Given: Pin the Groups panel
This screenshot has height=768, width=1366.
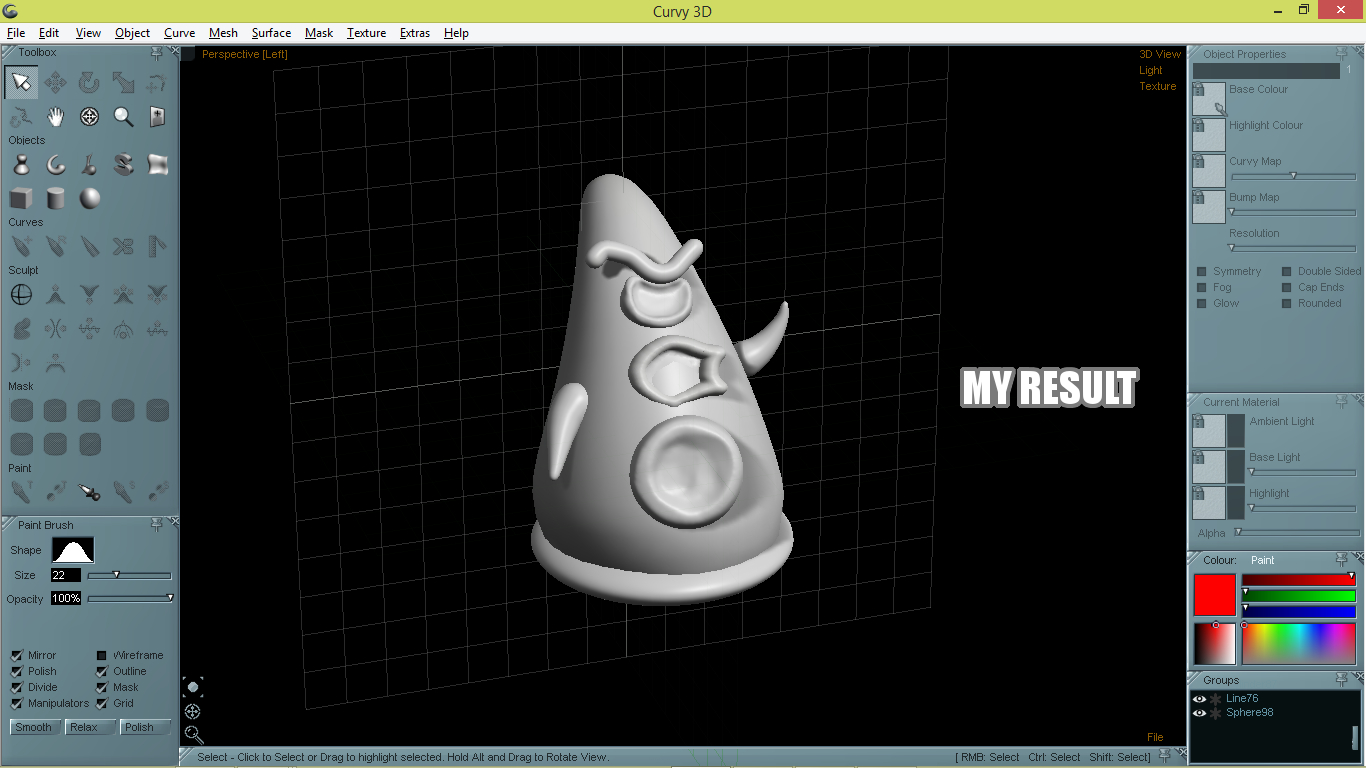Looking at the screenshot, I should point(1342,680).
